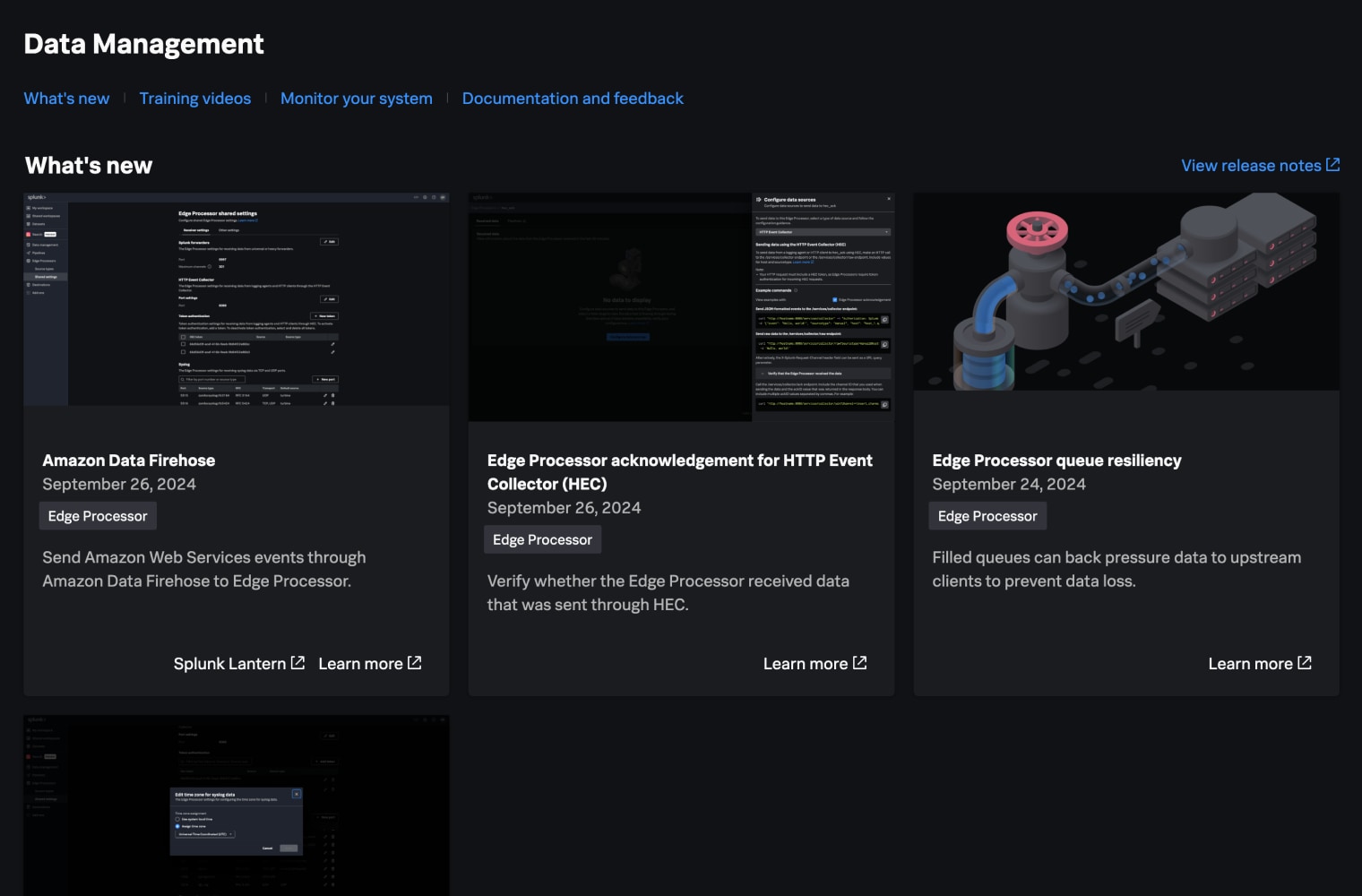Click the Edge Processor queue resiliency title

coord(1056,461)
